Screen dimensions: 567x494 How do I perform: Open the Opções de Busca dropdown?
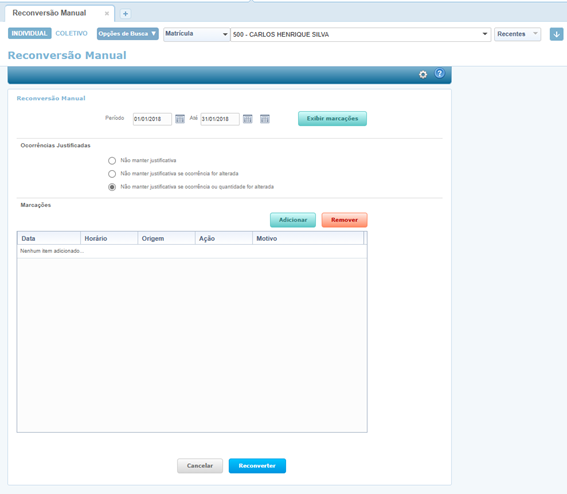coord(128,34)
